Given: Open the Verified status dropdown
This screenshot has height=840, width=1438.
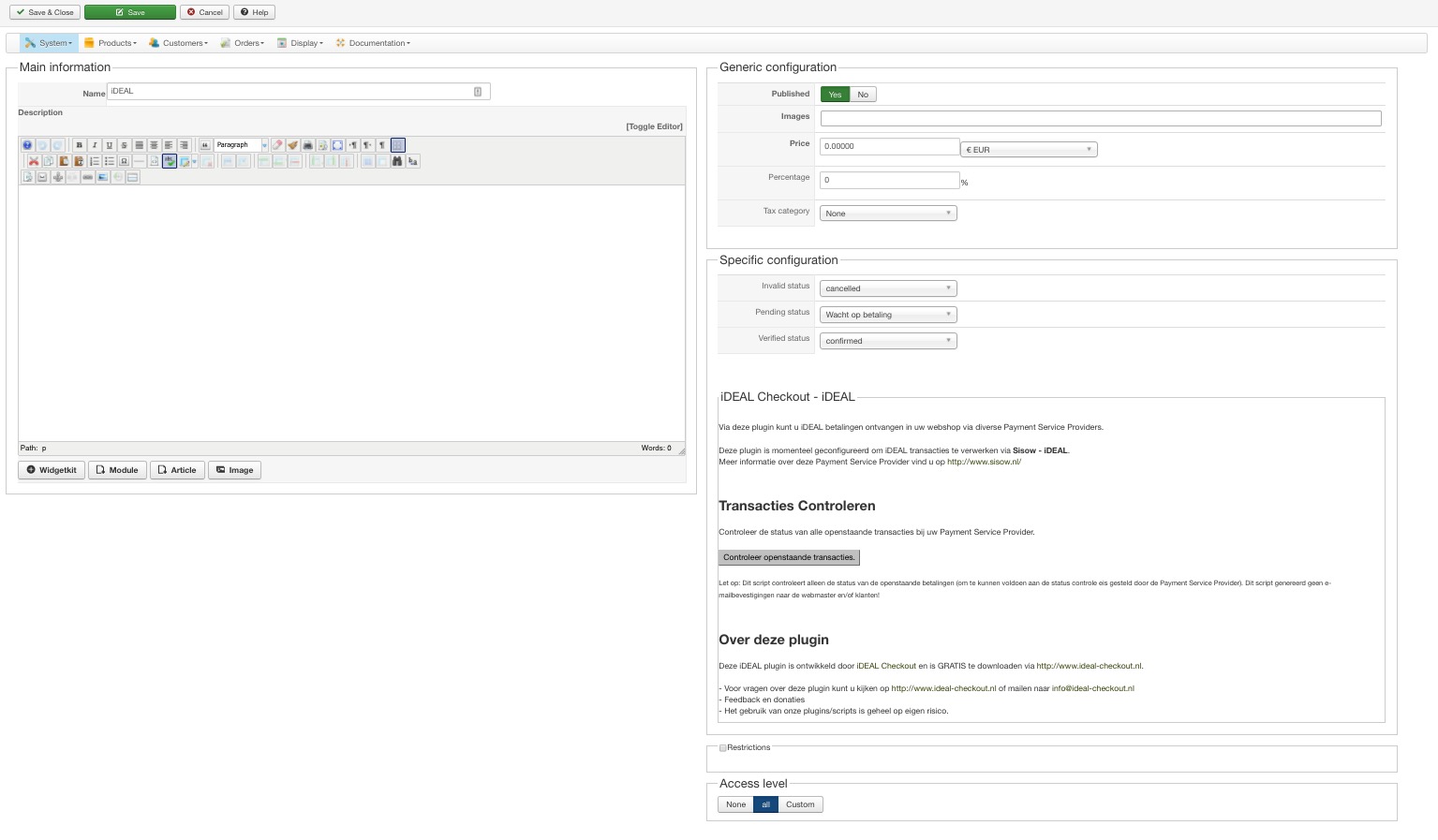Looking at the screenshot, I should pos(888,341).
